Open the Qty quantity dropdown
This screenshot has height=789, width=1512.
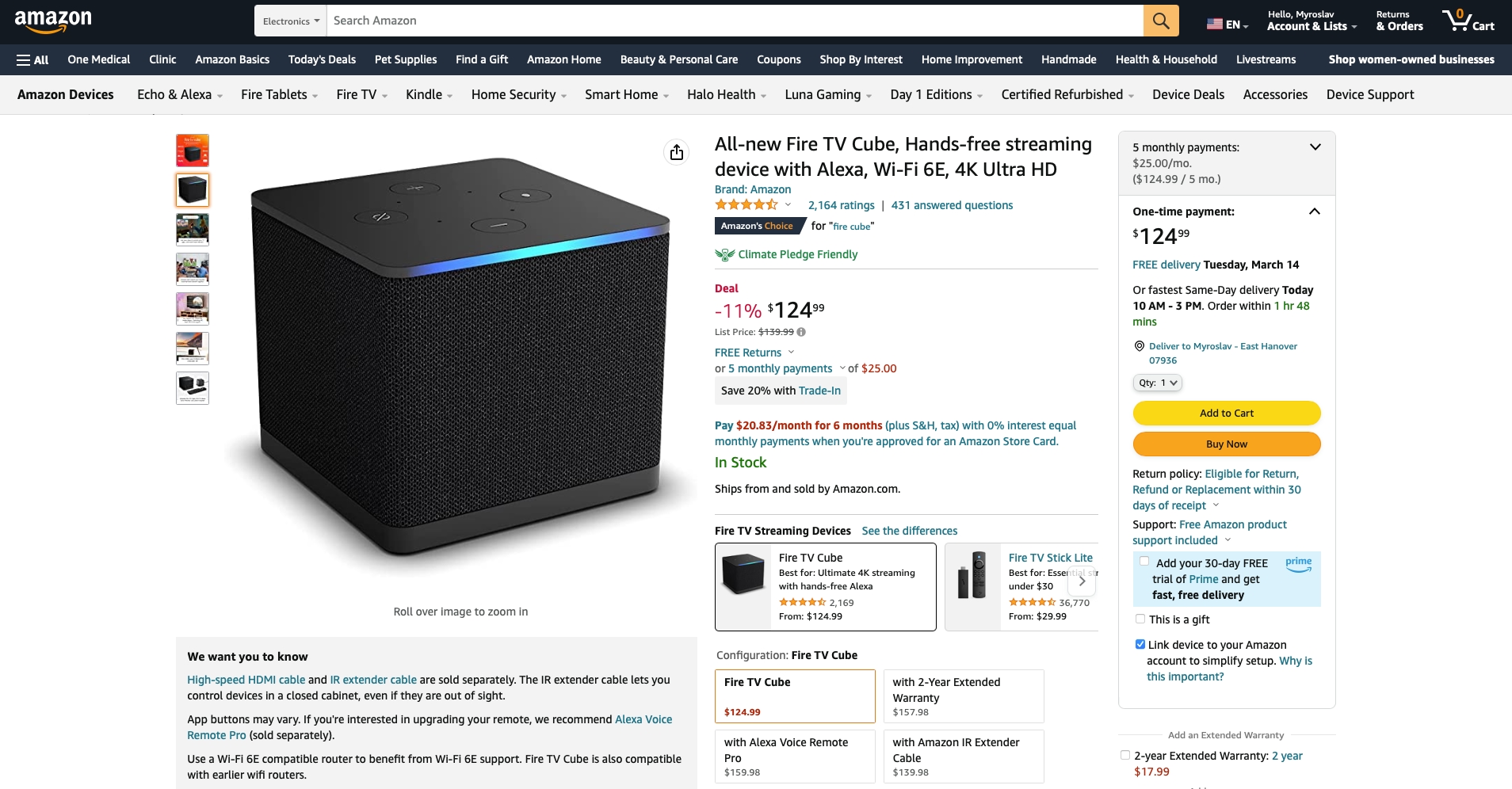tap(1157, 383)
